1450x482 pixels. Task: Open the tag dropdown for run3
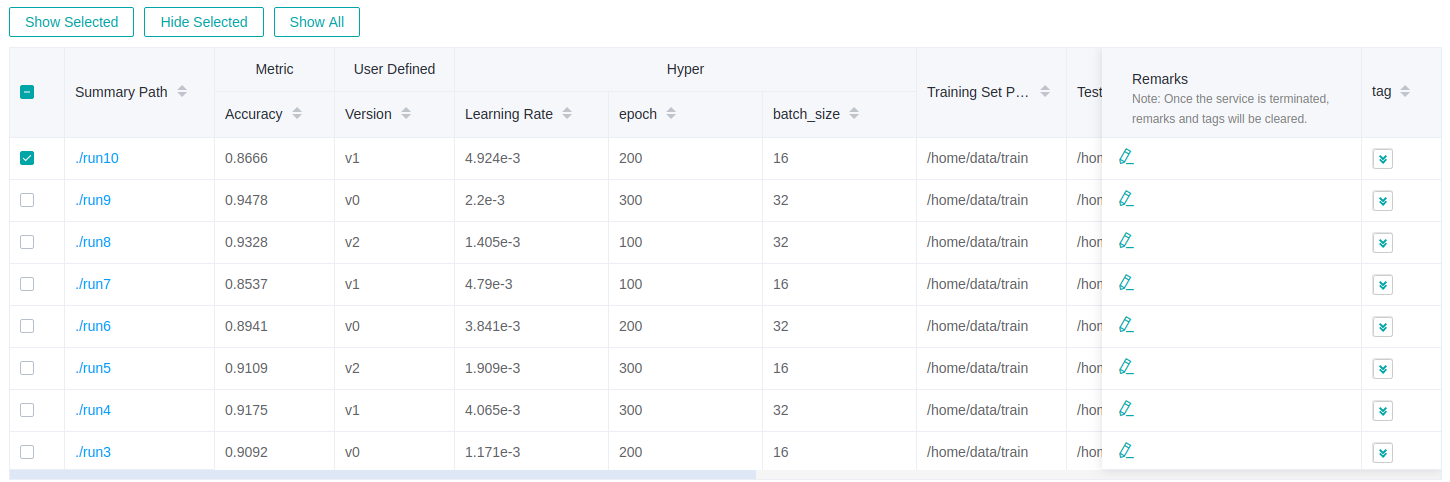point(1382,453)
